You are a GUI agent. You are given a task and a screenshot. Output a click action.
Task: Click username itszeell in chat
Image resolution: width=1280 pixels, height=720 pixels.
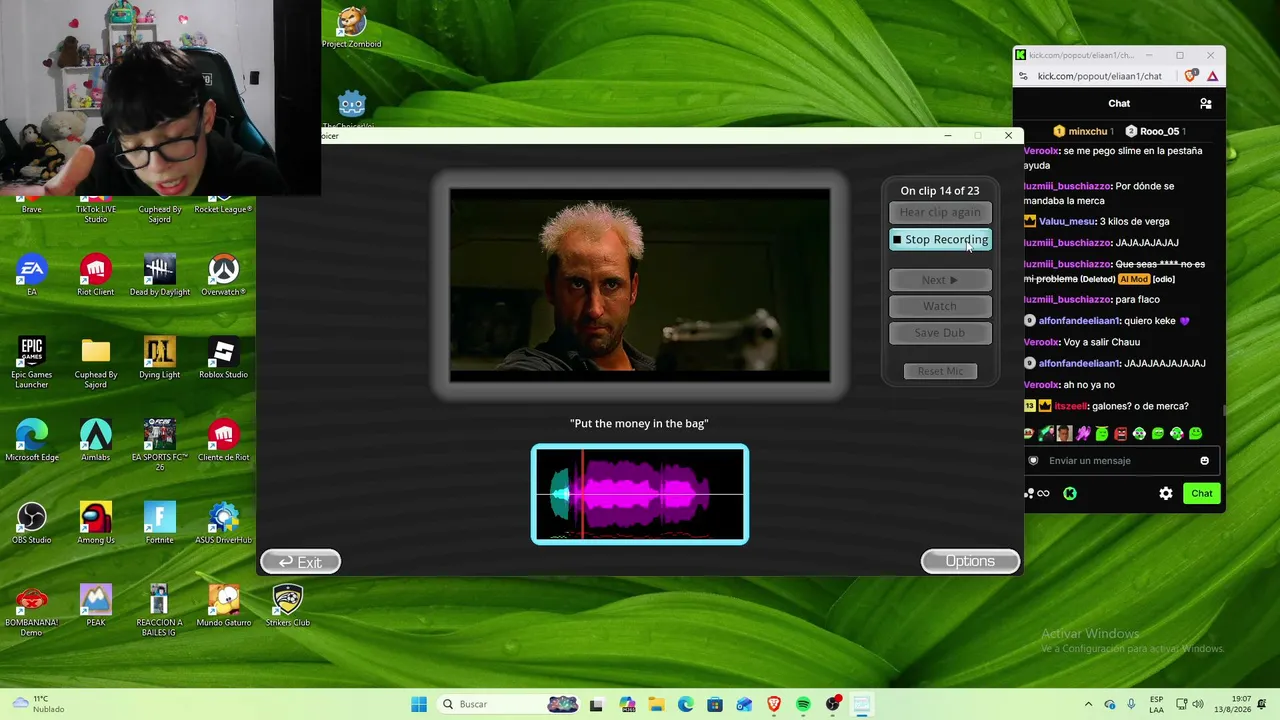point(1071,406)
